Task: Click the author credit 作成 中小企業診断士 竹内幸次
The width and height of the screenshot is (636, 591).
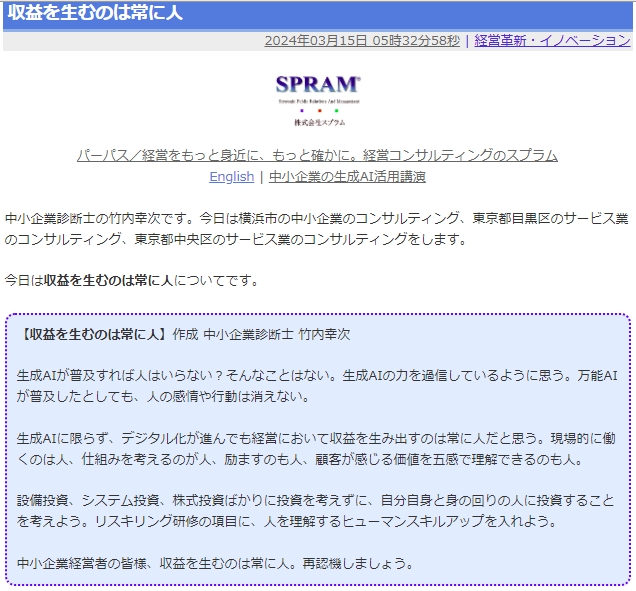Action: pos(261,334)
